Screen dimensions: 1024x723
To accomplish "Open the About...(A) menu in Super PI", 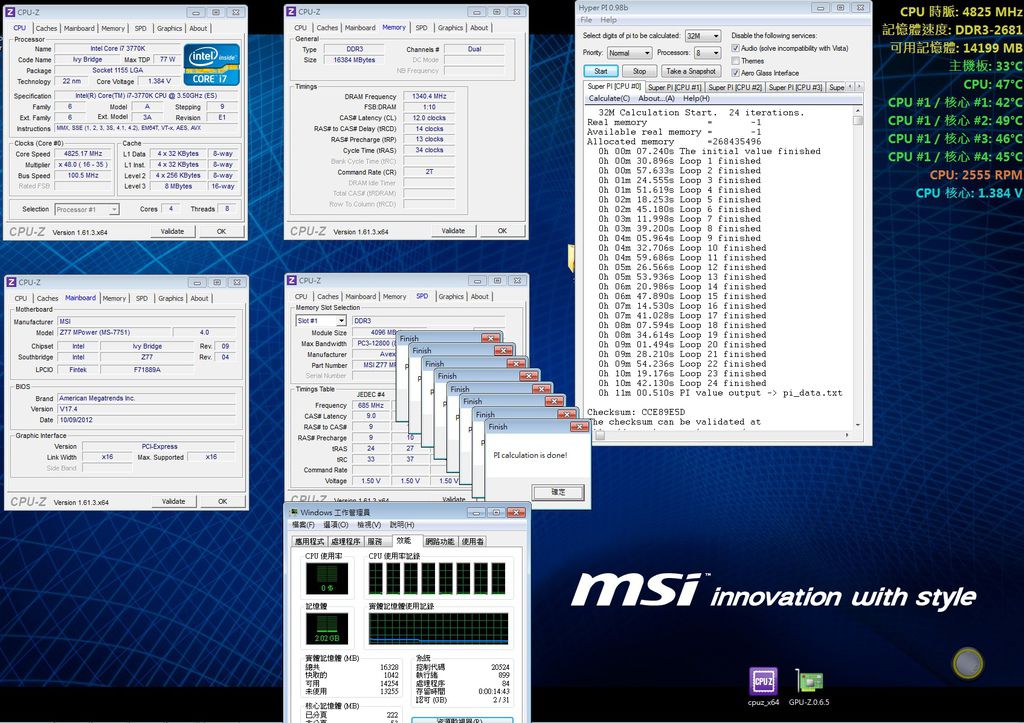I will [656, 99].
